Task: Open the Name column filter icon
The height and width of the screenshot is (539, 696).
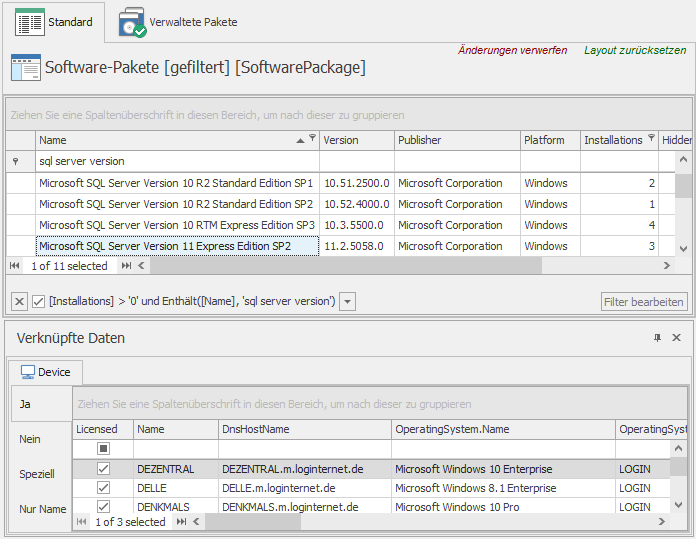Action: tap(312, 137)
